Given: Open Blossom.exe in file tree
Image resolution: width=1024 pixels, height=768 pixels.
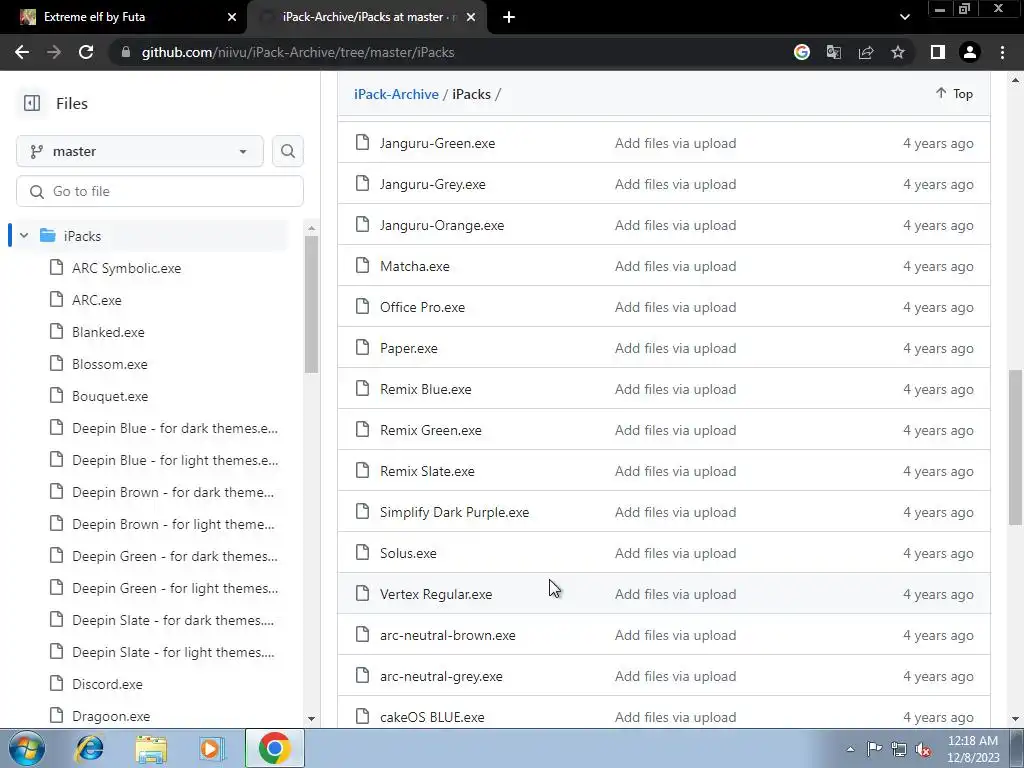Looking at the screenshot, I should coord(110,364).
